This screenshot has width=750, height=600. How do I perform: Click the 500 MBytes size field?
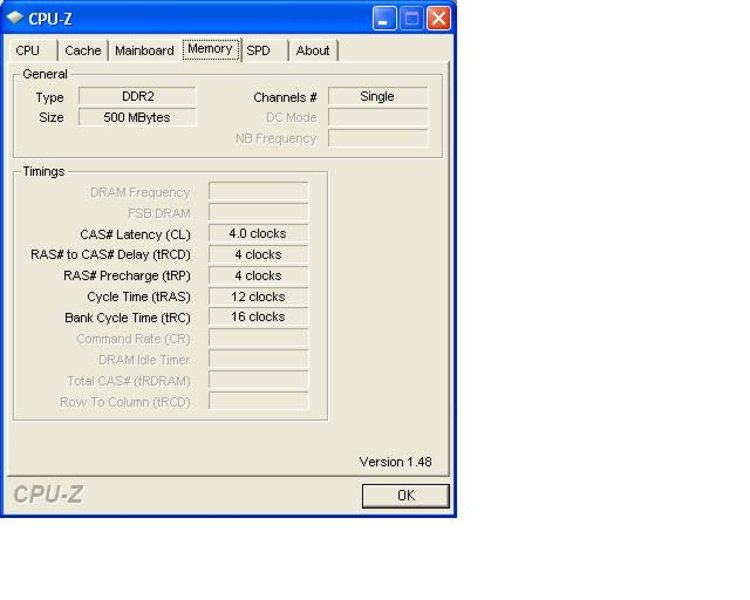(x=137, y=118)
